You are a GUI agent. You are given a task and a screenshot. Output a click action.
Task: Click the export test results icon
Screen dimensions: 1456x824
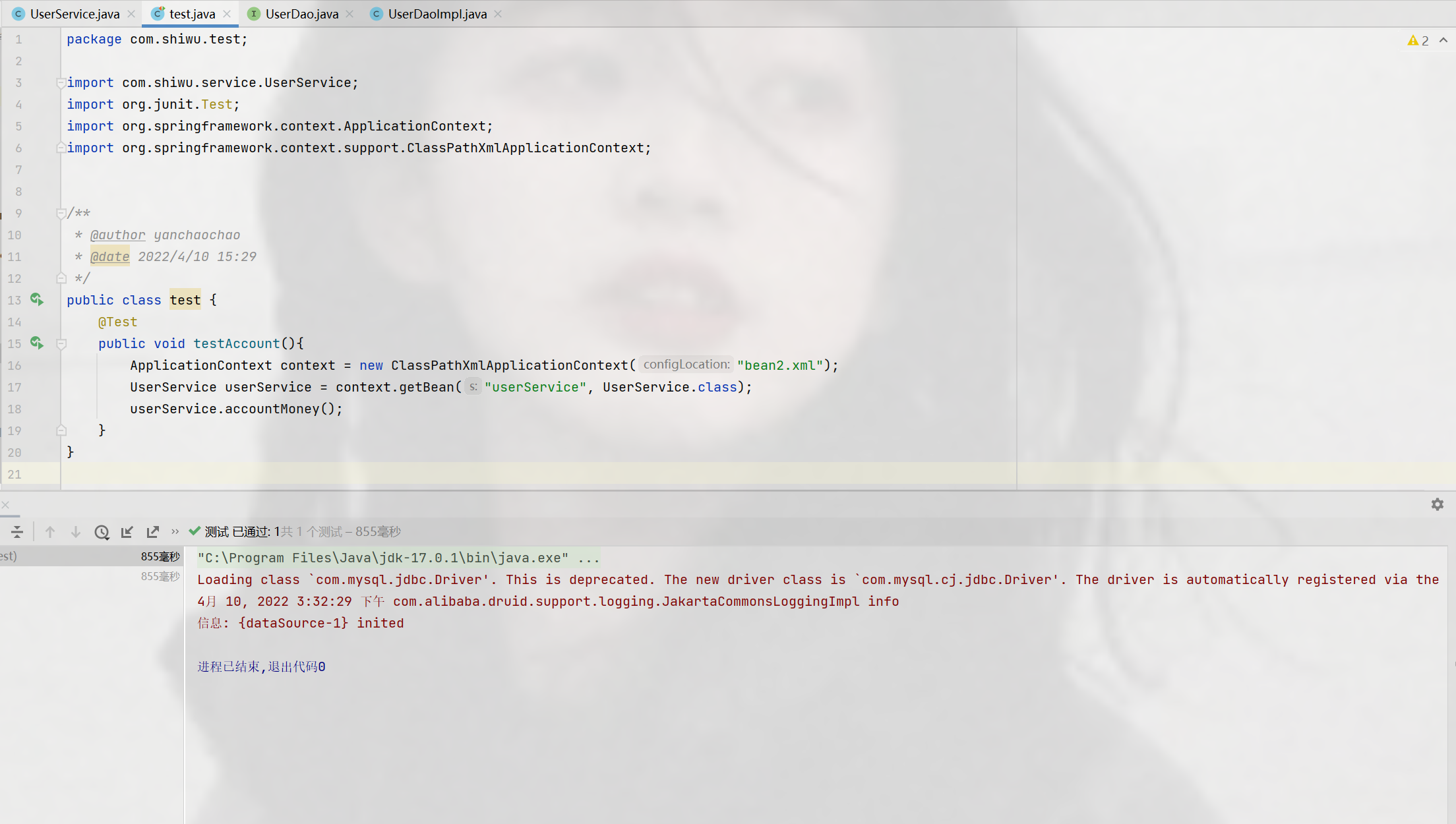(153, 532)
